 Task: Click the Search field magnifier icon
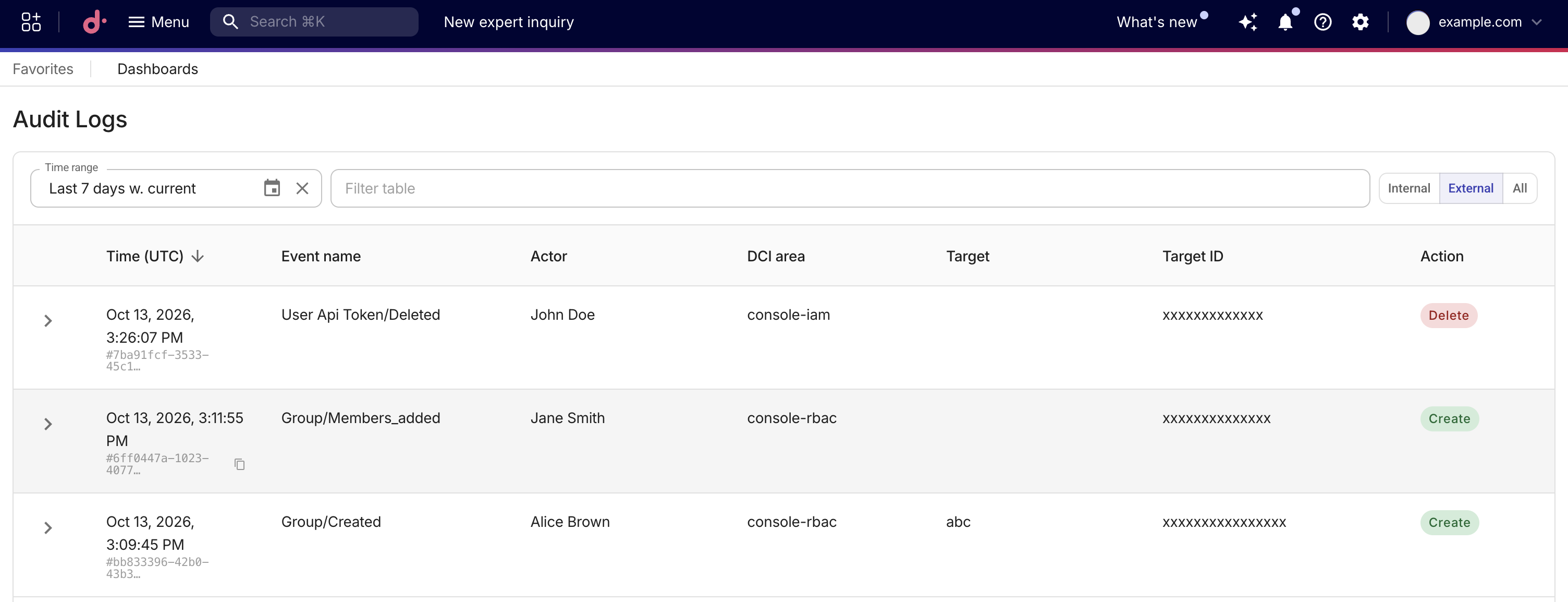point(230,22)
